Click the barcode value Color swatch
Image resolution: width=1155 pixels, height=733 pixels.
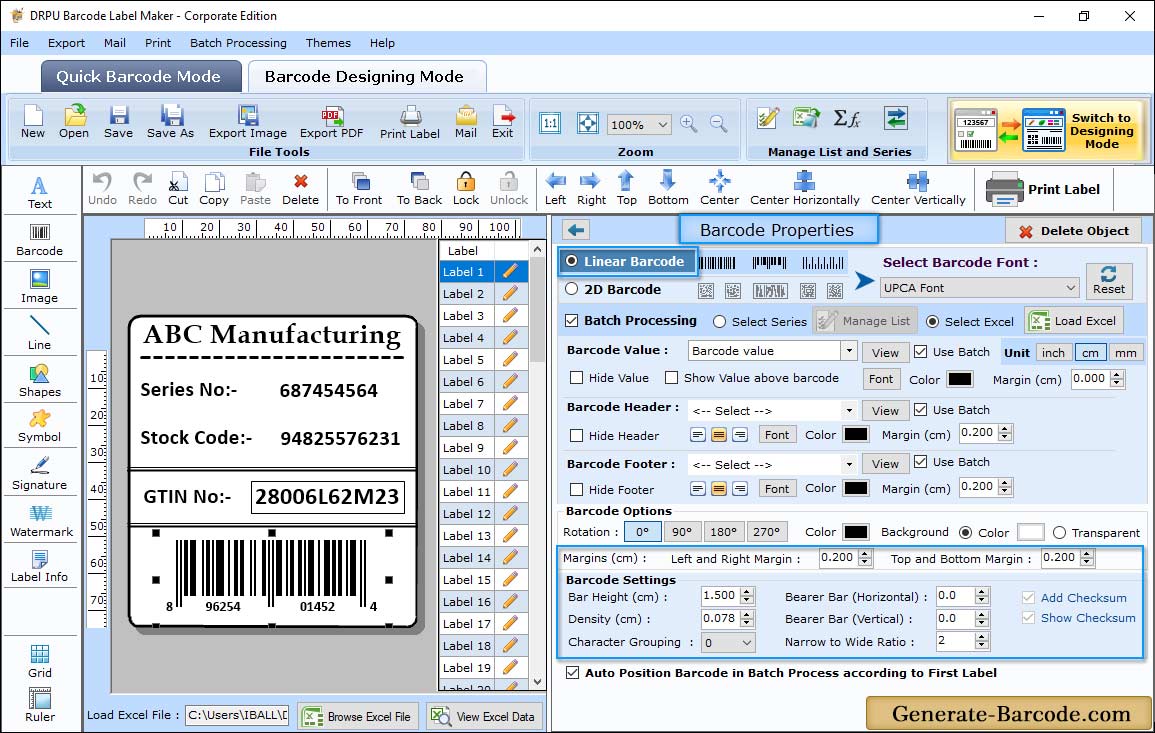point(959,379)
